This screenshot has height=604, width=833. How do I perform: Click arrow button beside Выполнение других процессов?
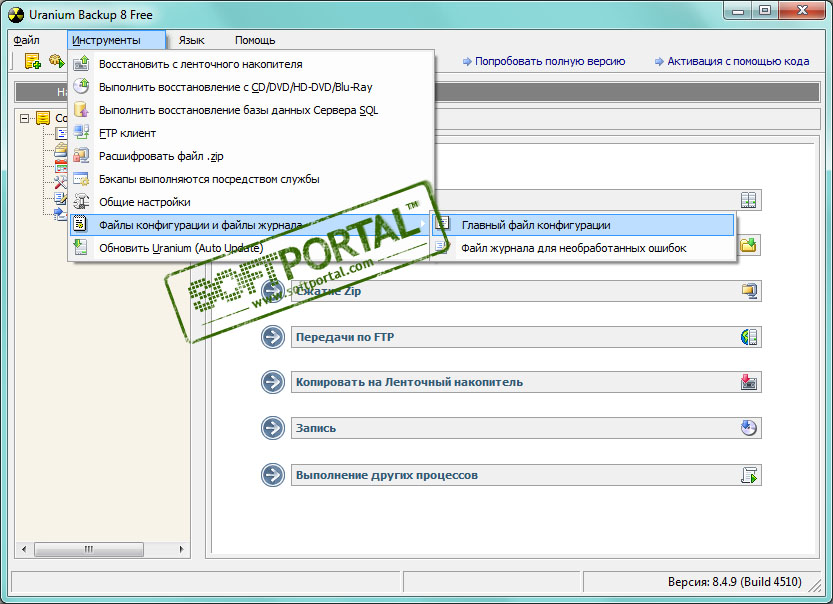273,475
